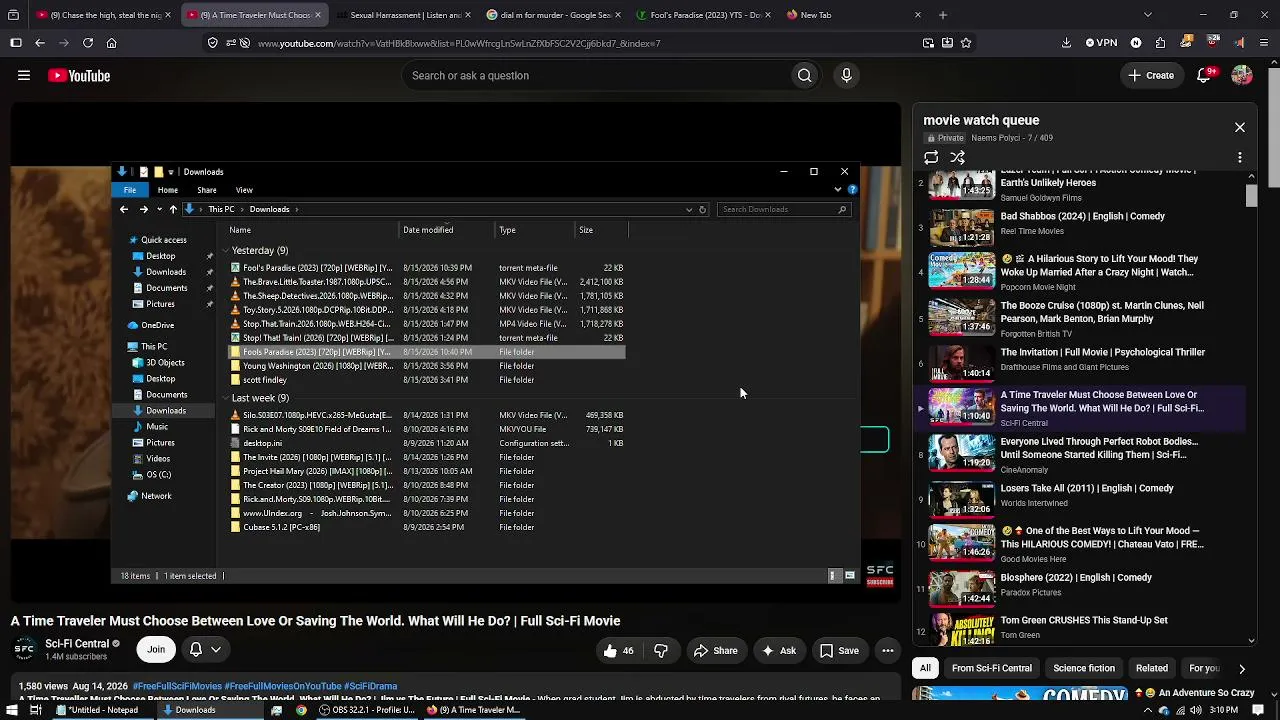Open notification bell dropdown for Sci-Fi Central
Screen dimensions: 1280x720
pyautogui.click(x=204, y=650)
